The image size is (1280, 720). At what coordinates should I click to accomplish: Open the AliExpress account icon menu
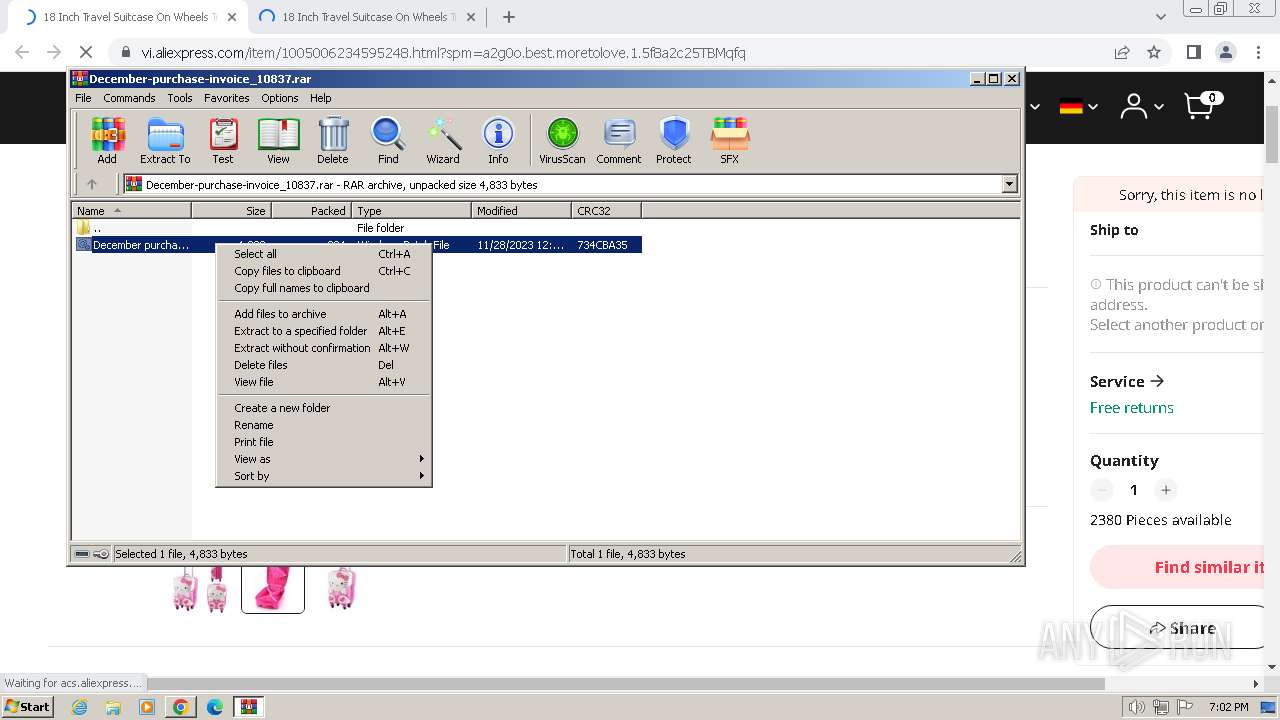click(x=1141, y=106)
